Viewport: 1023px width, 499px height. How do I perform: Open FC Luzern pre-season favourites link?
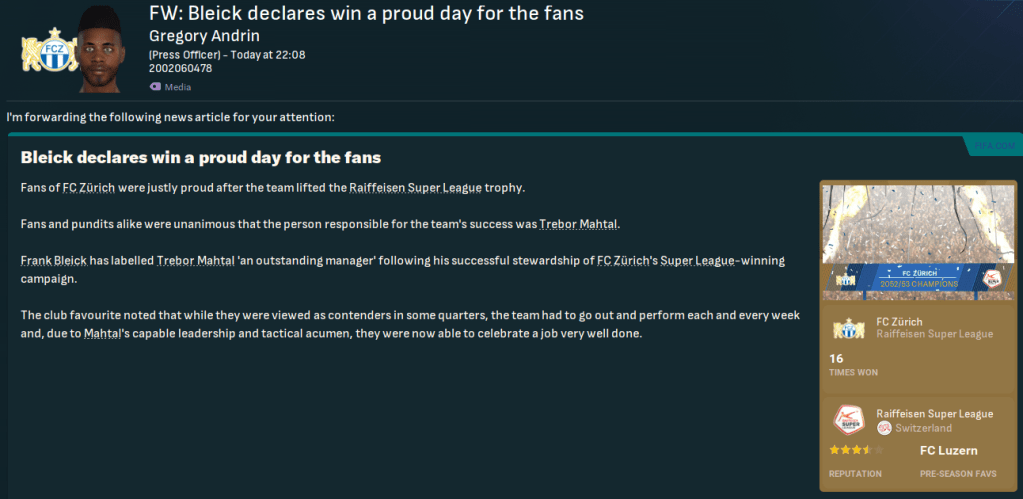[x=948, y=451]
